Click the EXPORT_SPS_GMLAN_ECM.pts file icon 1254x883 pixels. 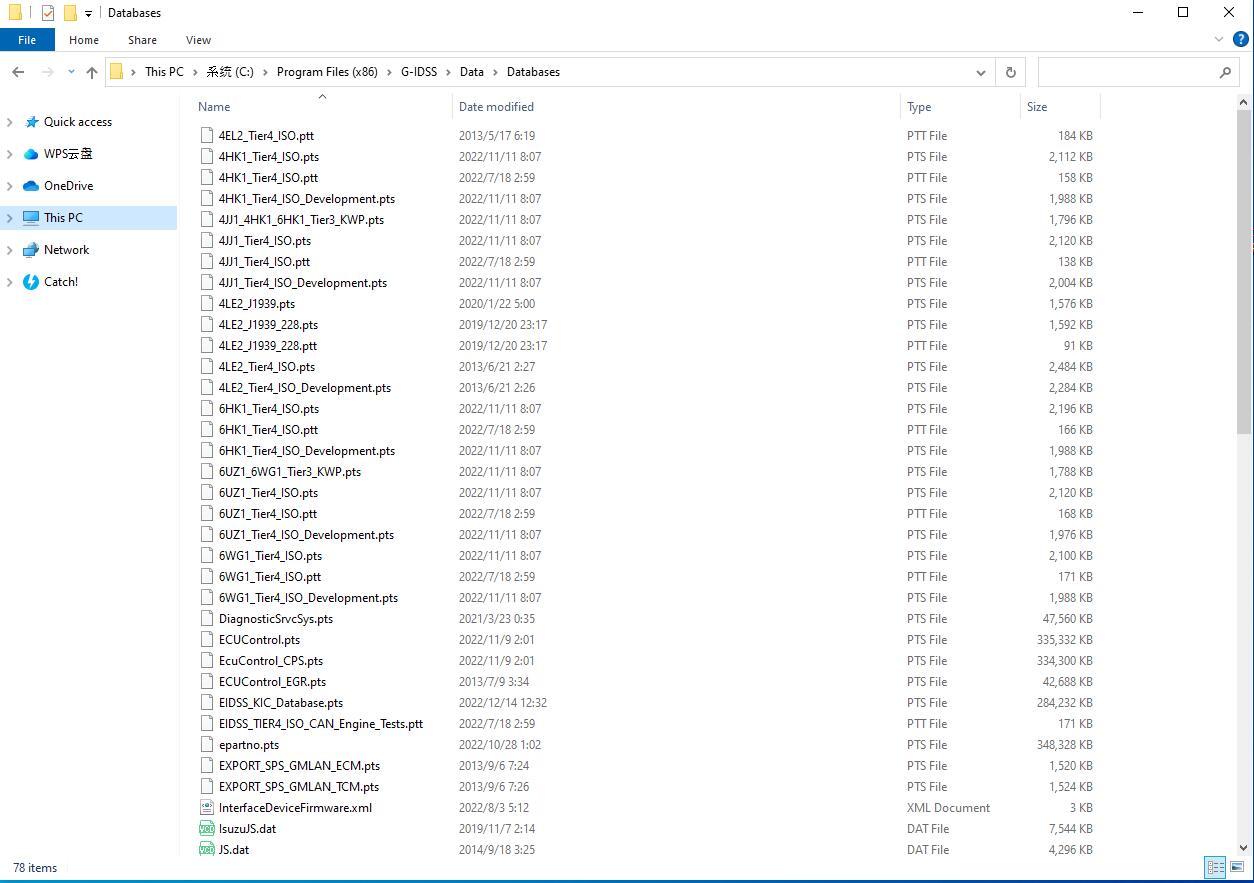[207, 766]
